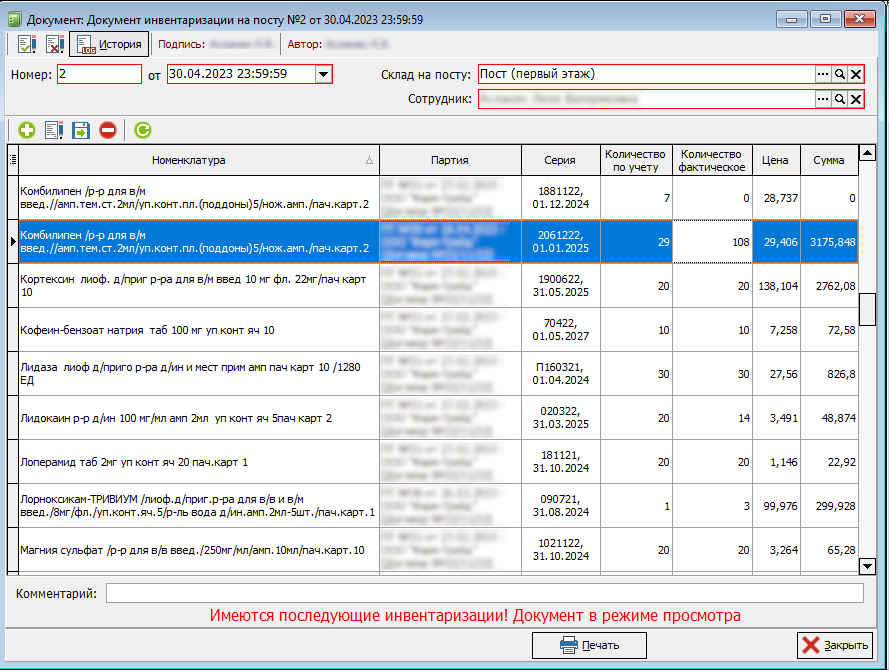Click the document icon with red cross
Image resolution: width=889 pixels, height=670 pixels.
(54, 44)
